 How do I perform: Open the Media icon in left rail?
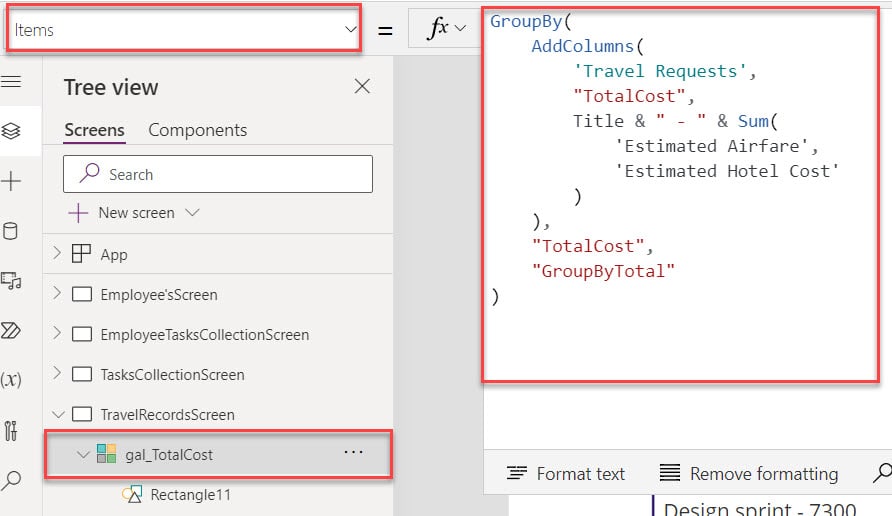coord(11,280)
